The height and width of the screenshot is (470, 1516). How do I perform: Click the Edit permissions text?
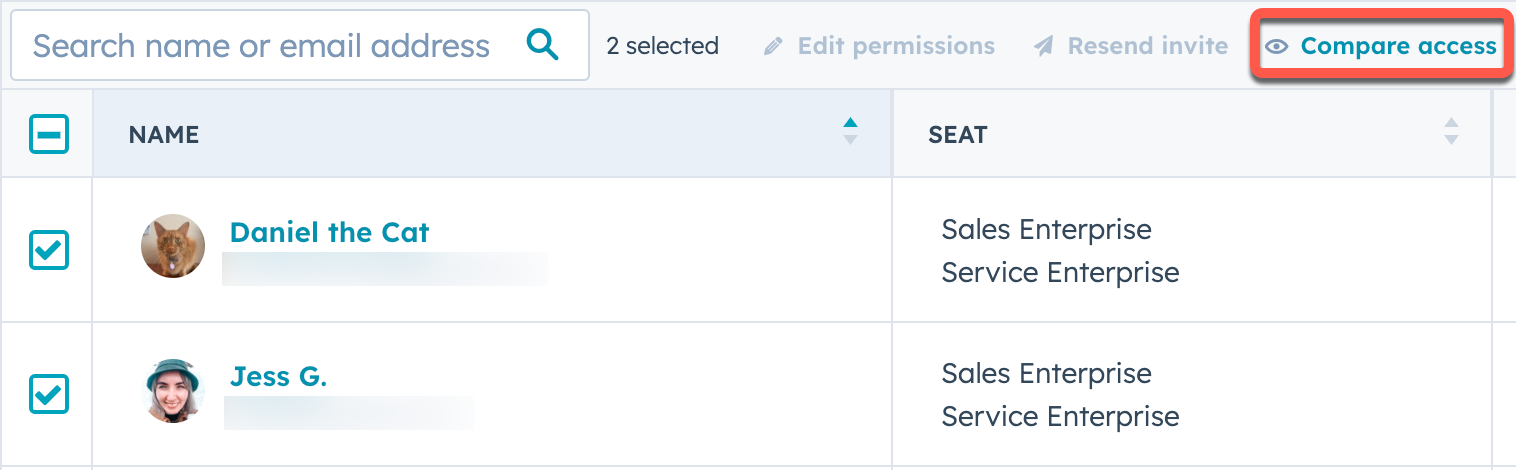[x=896, y=46]
